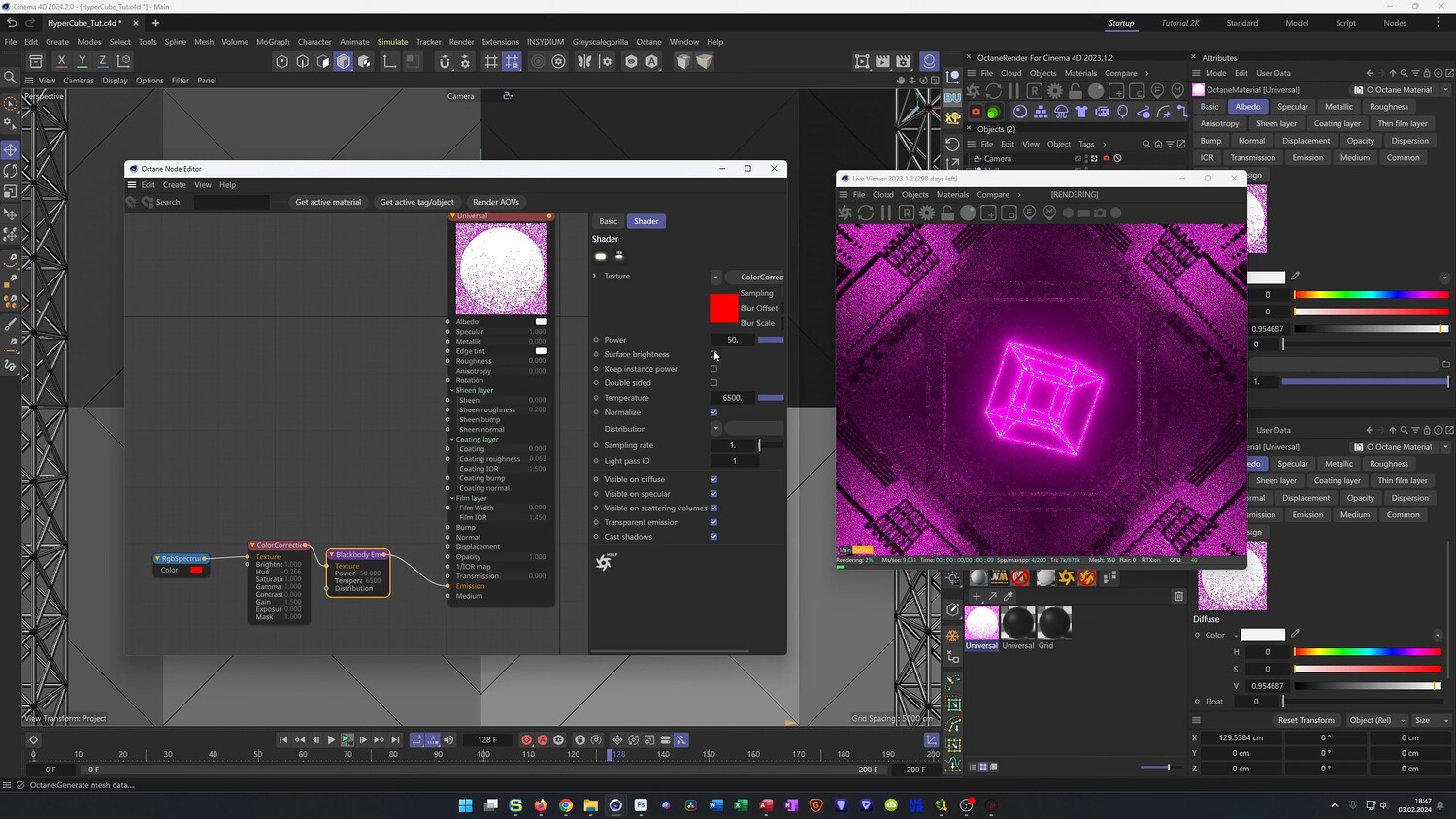Screen dimensions: 1456x819
Task: Toggle autokeying in the timeline bar
Action: pos(543,739)
